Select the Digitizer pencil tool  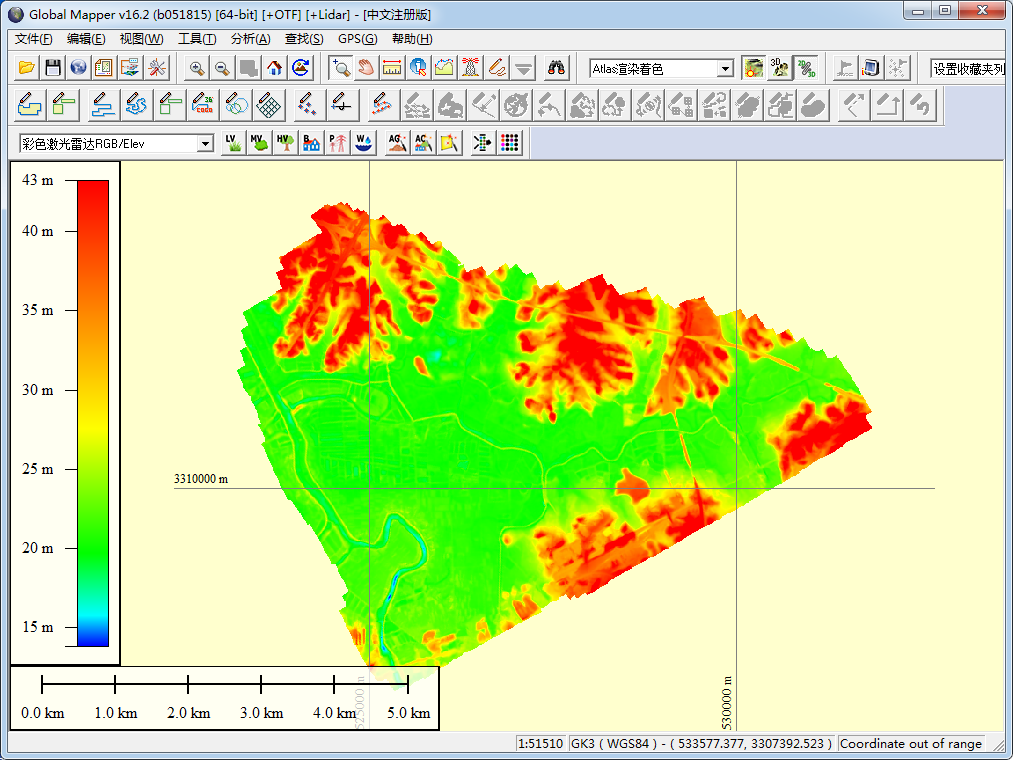[x=496, y=67]
